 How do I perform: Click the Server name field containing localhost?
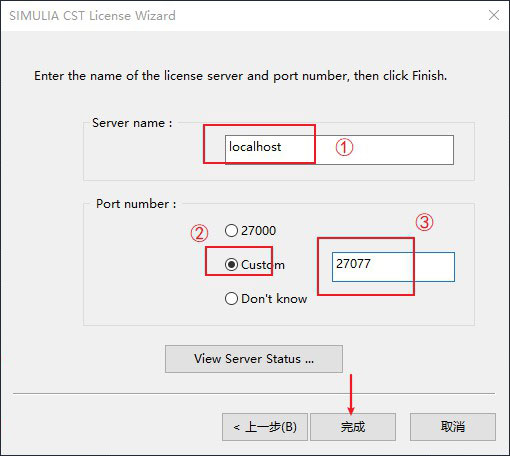click(339, 150)
